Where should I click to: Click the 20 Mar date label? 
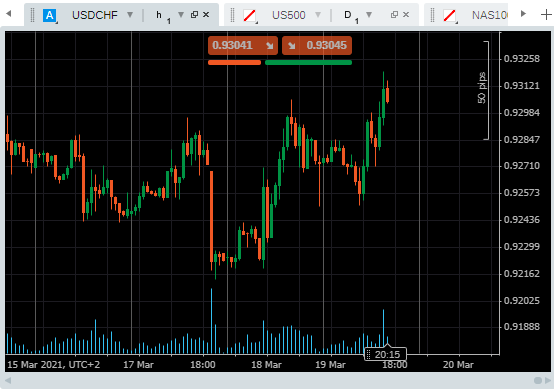pos(458,365)
